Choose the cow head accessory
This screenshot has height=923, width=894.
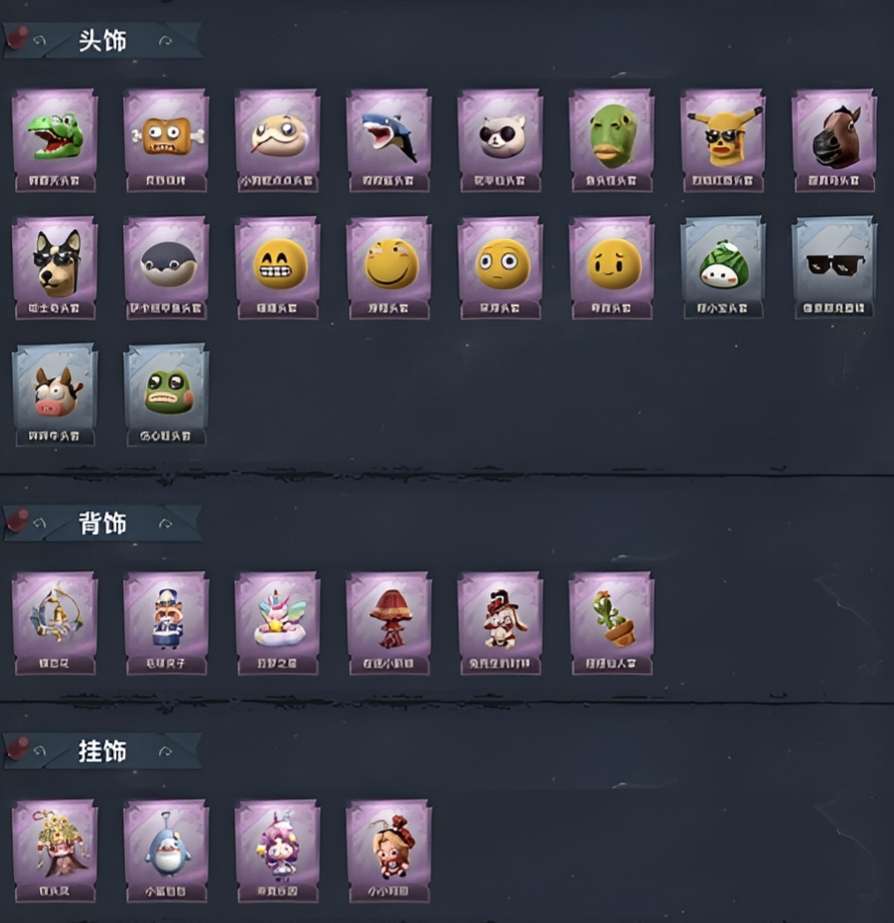pos(55,395)
